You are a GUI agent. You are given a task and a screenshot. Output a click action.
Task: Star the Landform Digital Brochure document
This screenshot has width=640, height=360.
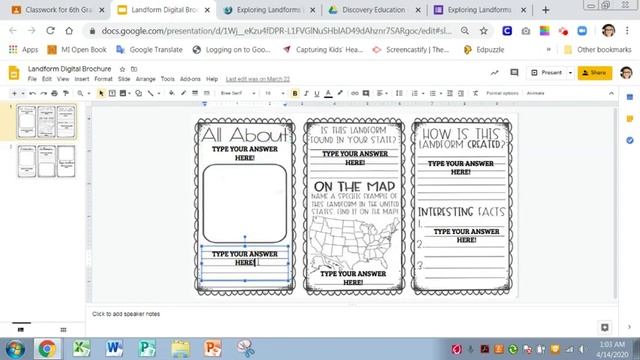(x=122, y=69)
